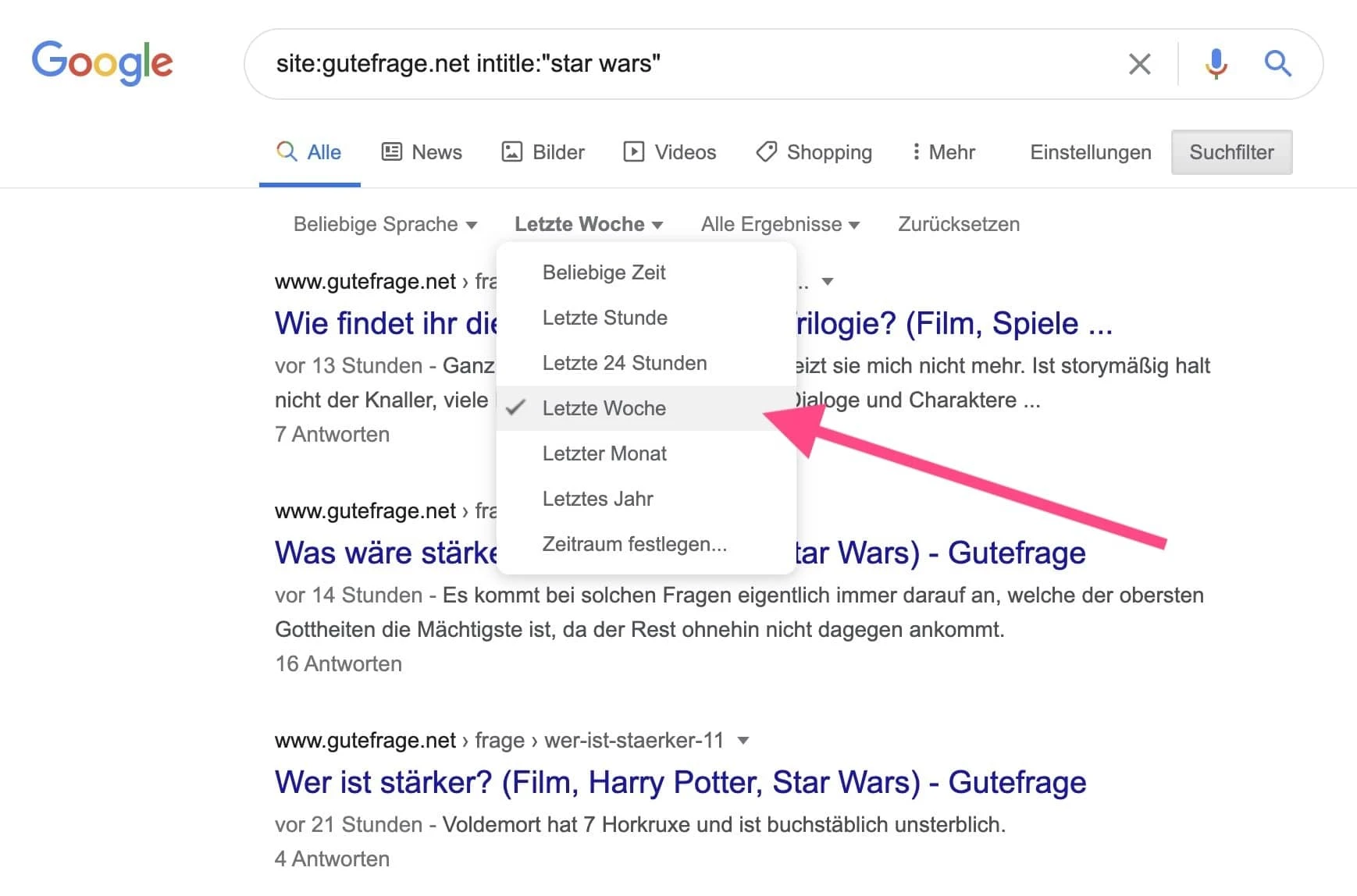This screenshot has height=896, width=1357.
Task: Open the Beliebige Sprache dropdown
Action: tap(385, 224)
